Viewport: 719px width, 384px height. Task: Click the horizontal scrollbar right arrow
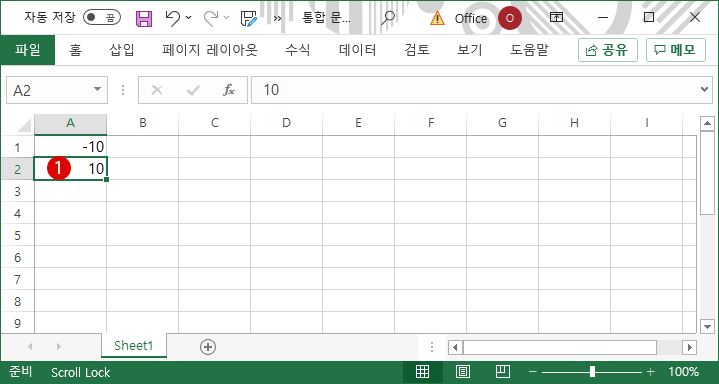click(689, 347)
